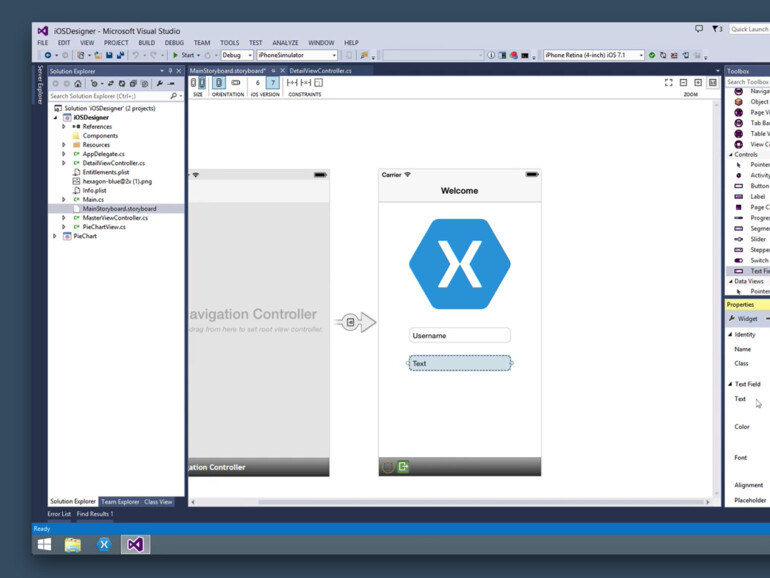The width and height of the screenshot is (770, 578).
Task: Open the ANALYZE menu
Action: pyautogui.click(x=285, y=43)
